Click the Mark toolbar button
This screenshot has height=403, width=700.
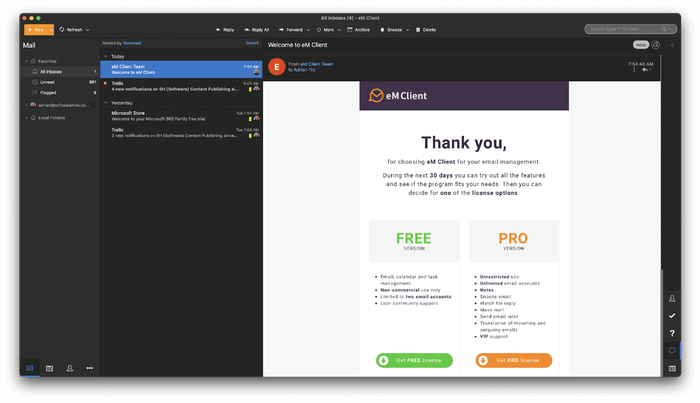pos(325,30)
